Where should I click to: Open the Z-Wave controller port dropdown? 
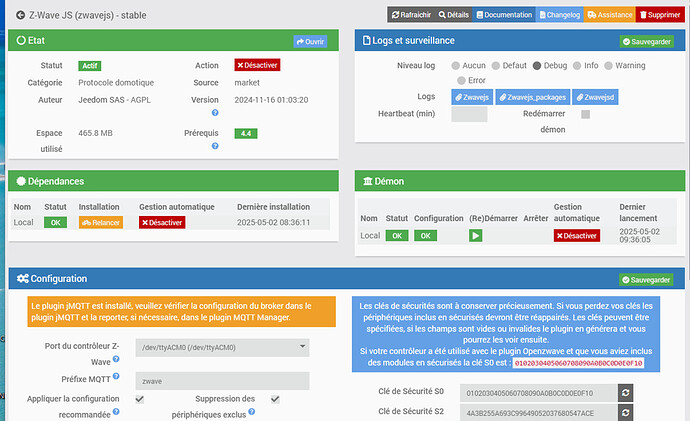pyautogui.click(x=222, y=348)
